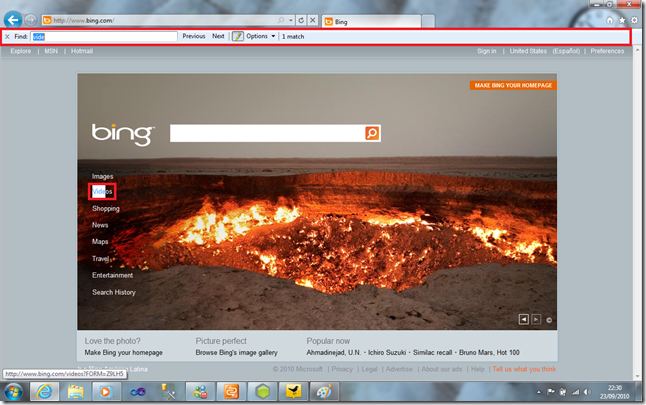The image size is (646, 405).
Task: Open Windows Media Player taskbar icon
Action: click(106, 391)
